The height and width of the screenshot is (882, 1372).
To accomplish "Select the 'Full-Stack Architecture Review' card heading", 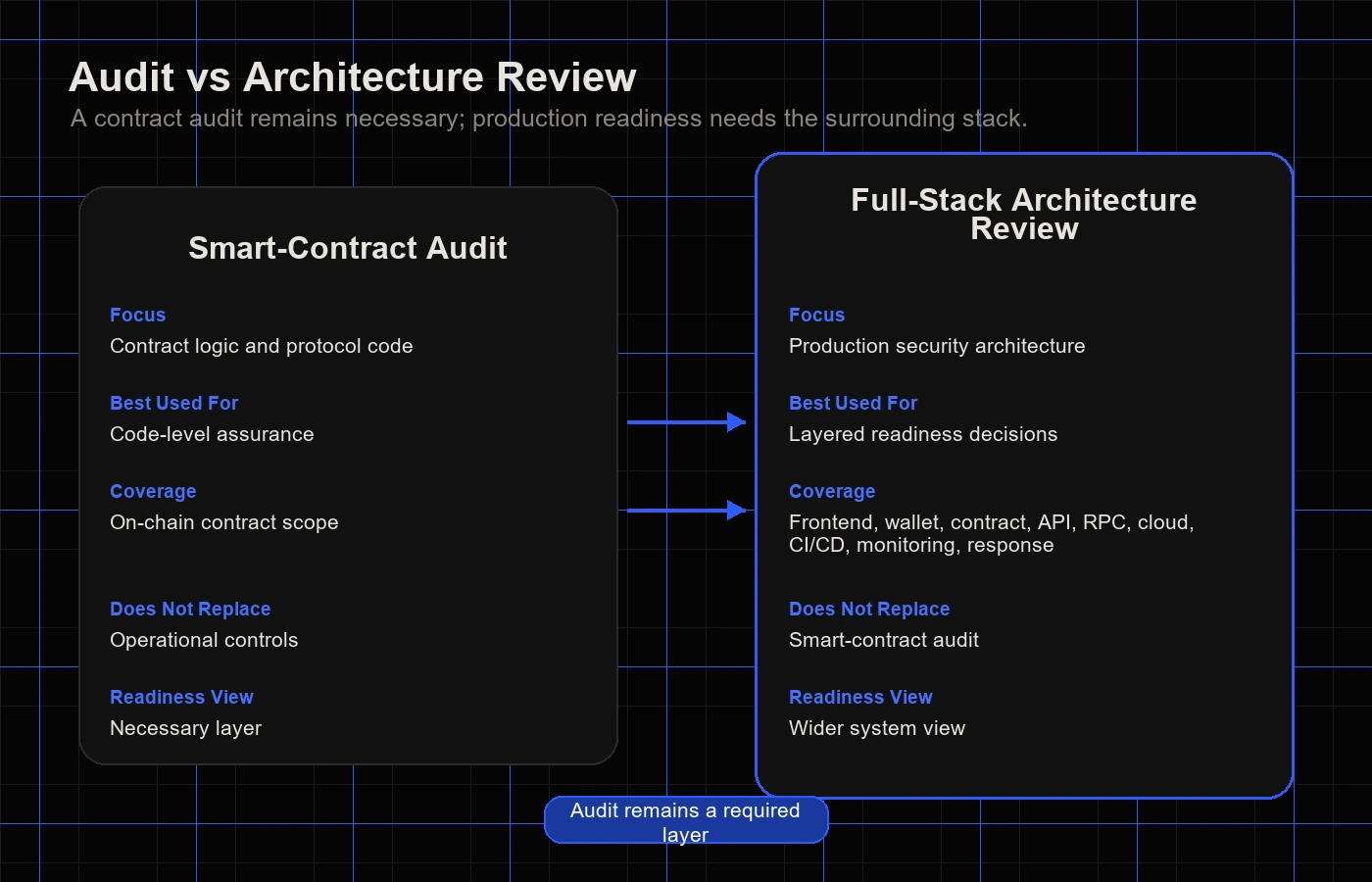I will coord(1024,214).
